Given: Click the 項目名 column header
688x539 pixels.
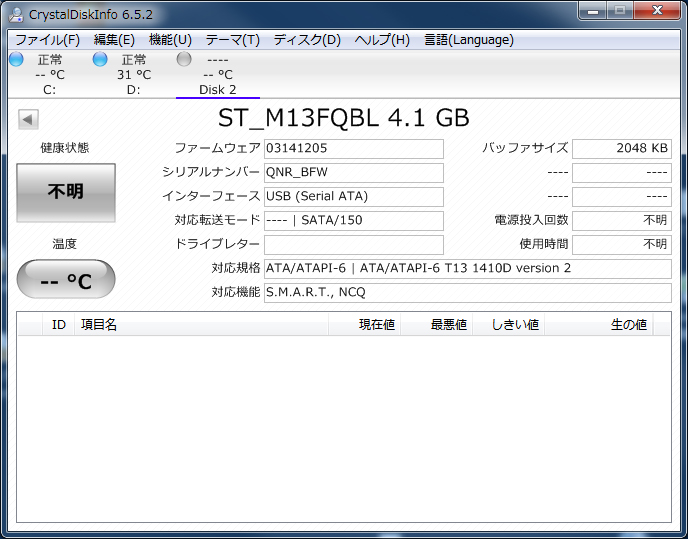Looking at the screenshot, I should click(201, 325).
